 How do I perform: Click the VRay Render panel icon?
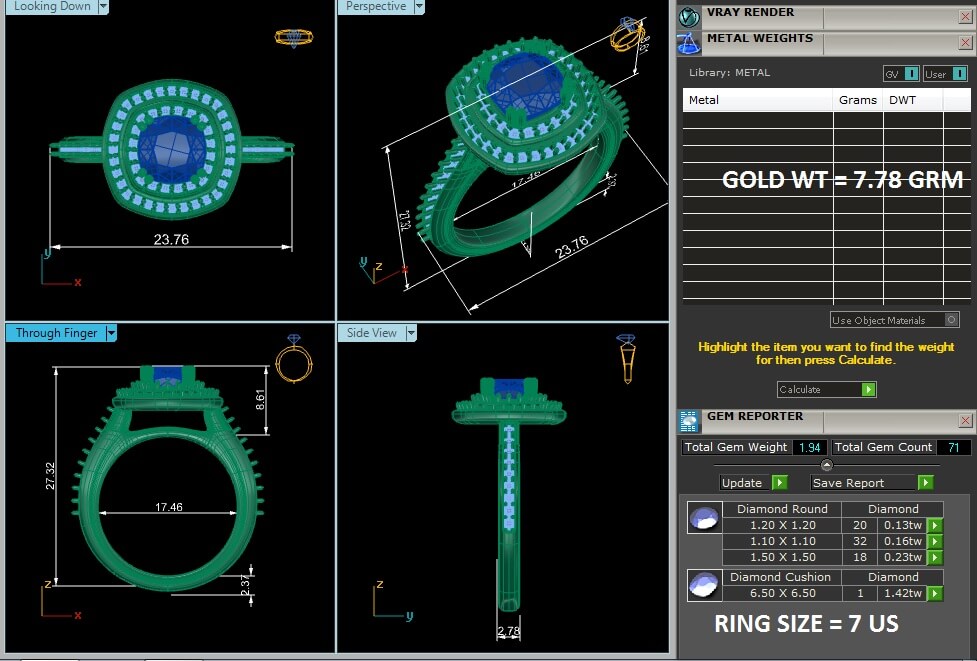tap(688, 16)
